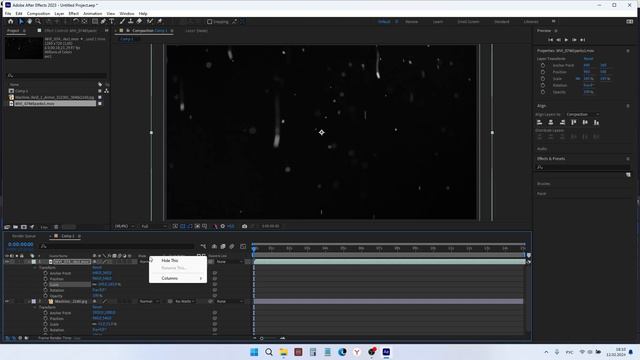The image size is (640, 360).
Task: Switch to Render Queue tab
Action: click(24, 236)
